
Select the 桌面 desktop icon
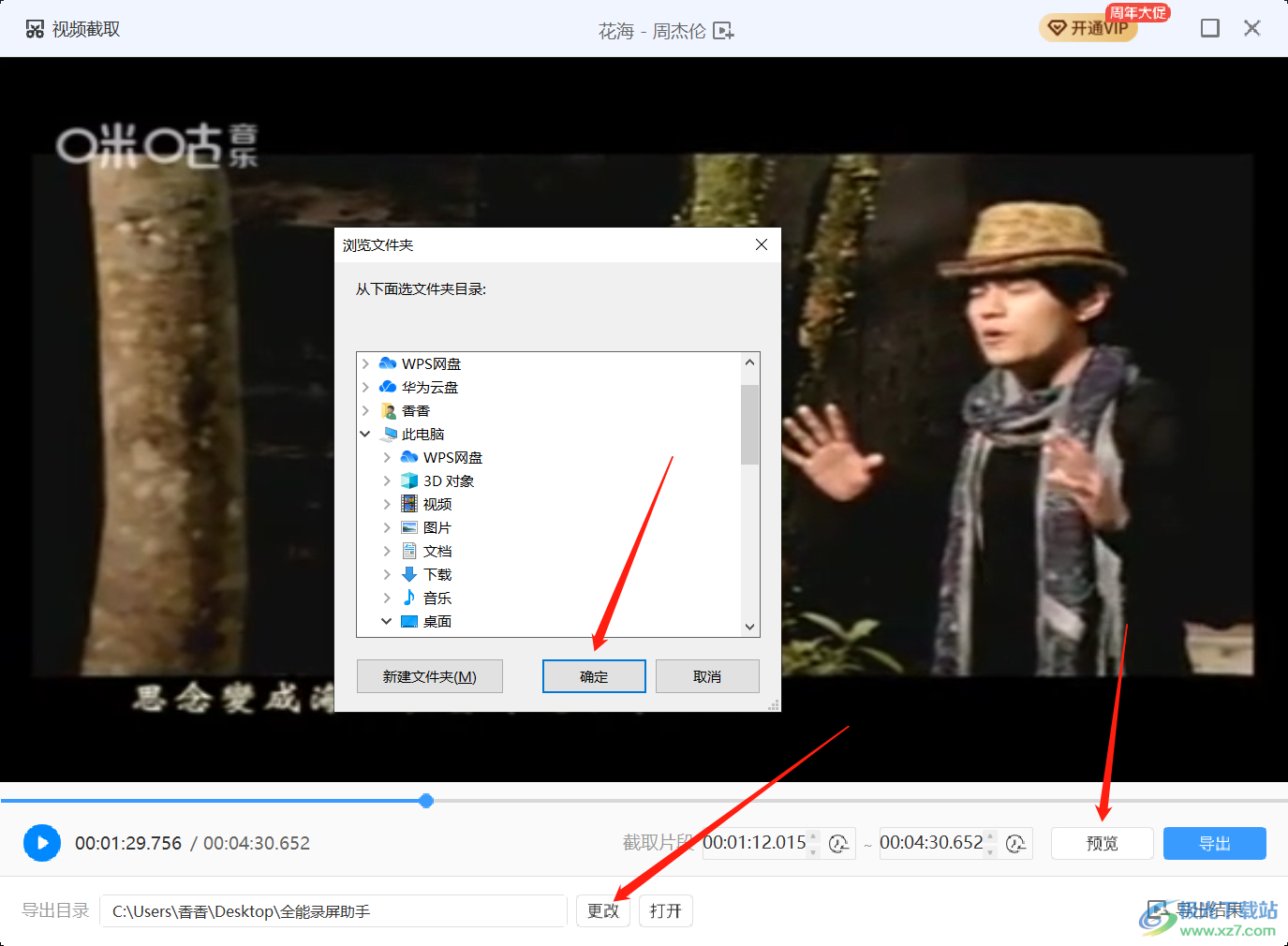tap(409, 621)
